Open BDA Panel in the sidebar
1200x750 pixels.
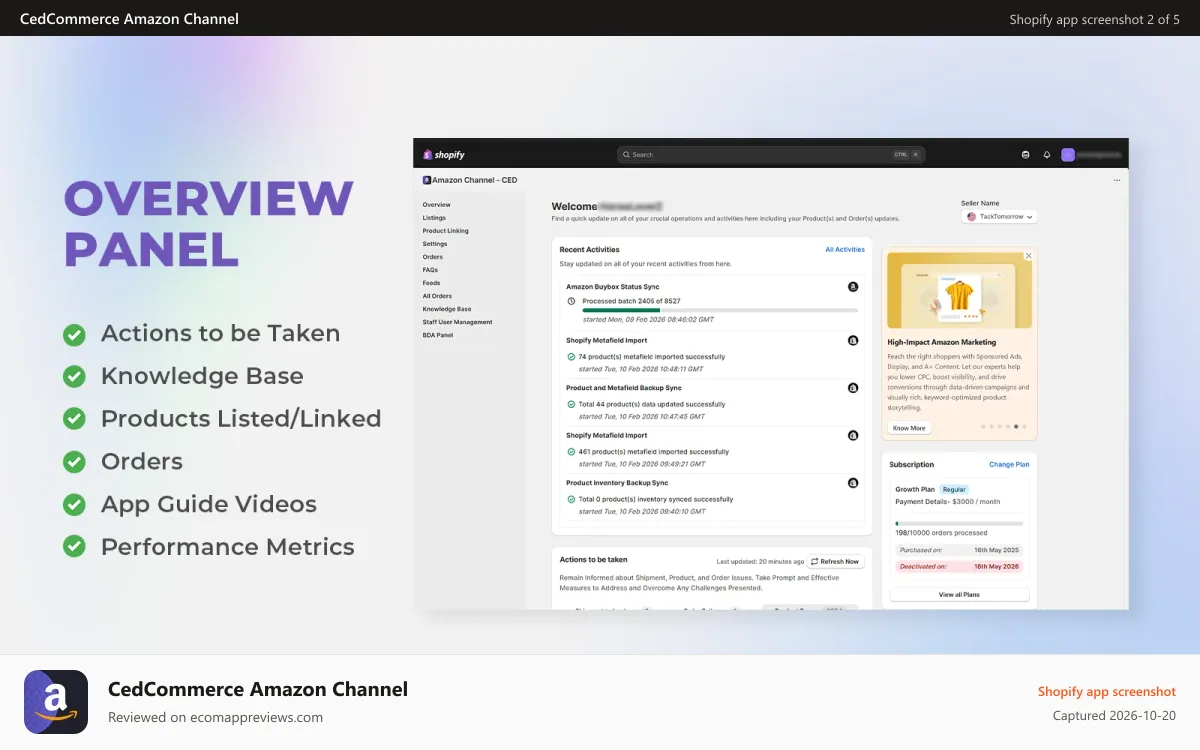(x=438, y=335)
